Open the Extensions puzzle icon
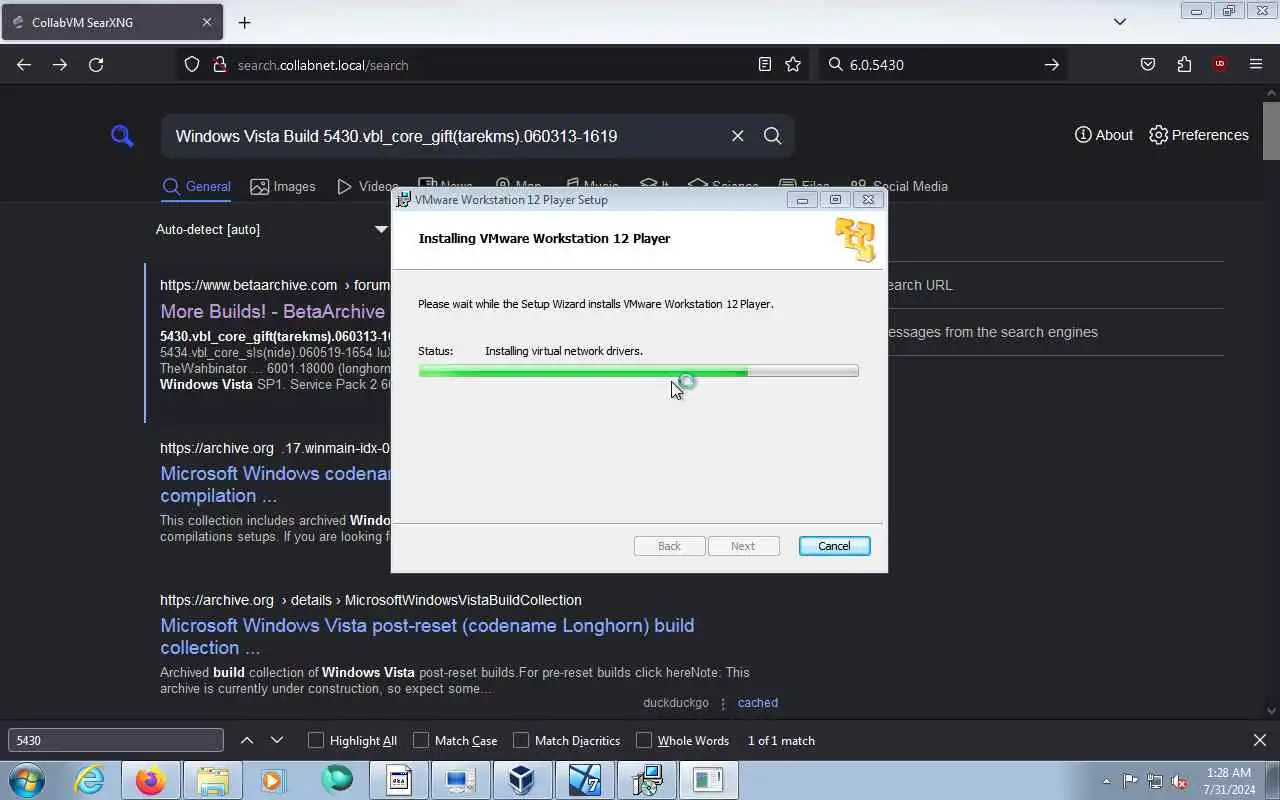The width and height of the screenshot is (1280, 800). [1184, 65]
